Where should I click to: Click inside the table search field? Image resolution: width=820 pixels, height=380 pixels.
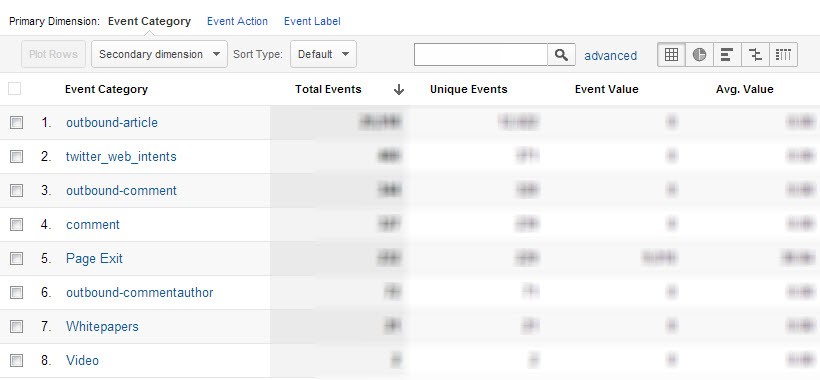pyautogui.click(x=481, y=54)
